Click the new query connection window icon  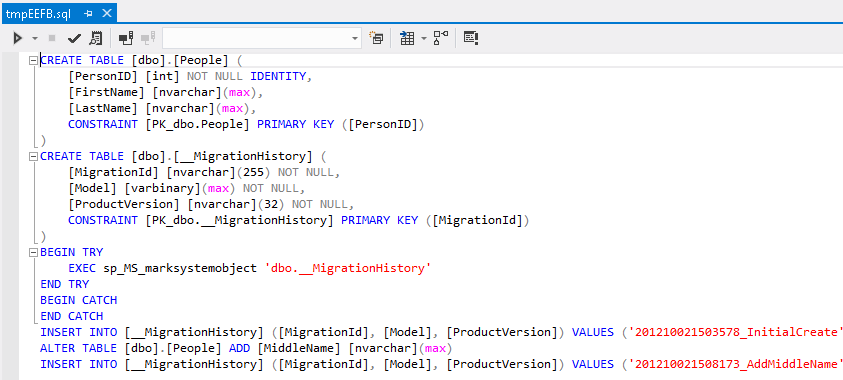pos(376,38)
